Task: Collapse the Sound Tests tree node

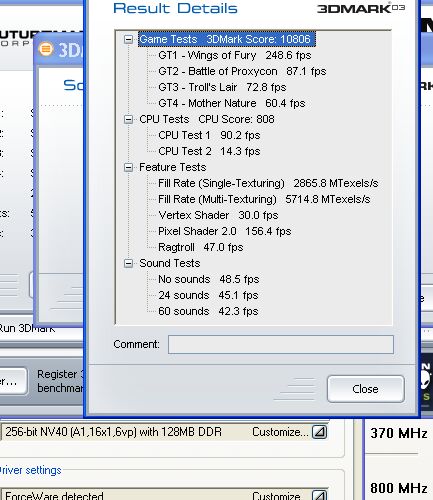Action: coord(128,263)
